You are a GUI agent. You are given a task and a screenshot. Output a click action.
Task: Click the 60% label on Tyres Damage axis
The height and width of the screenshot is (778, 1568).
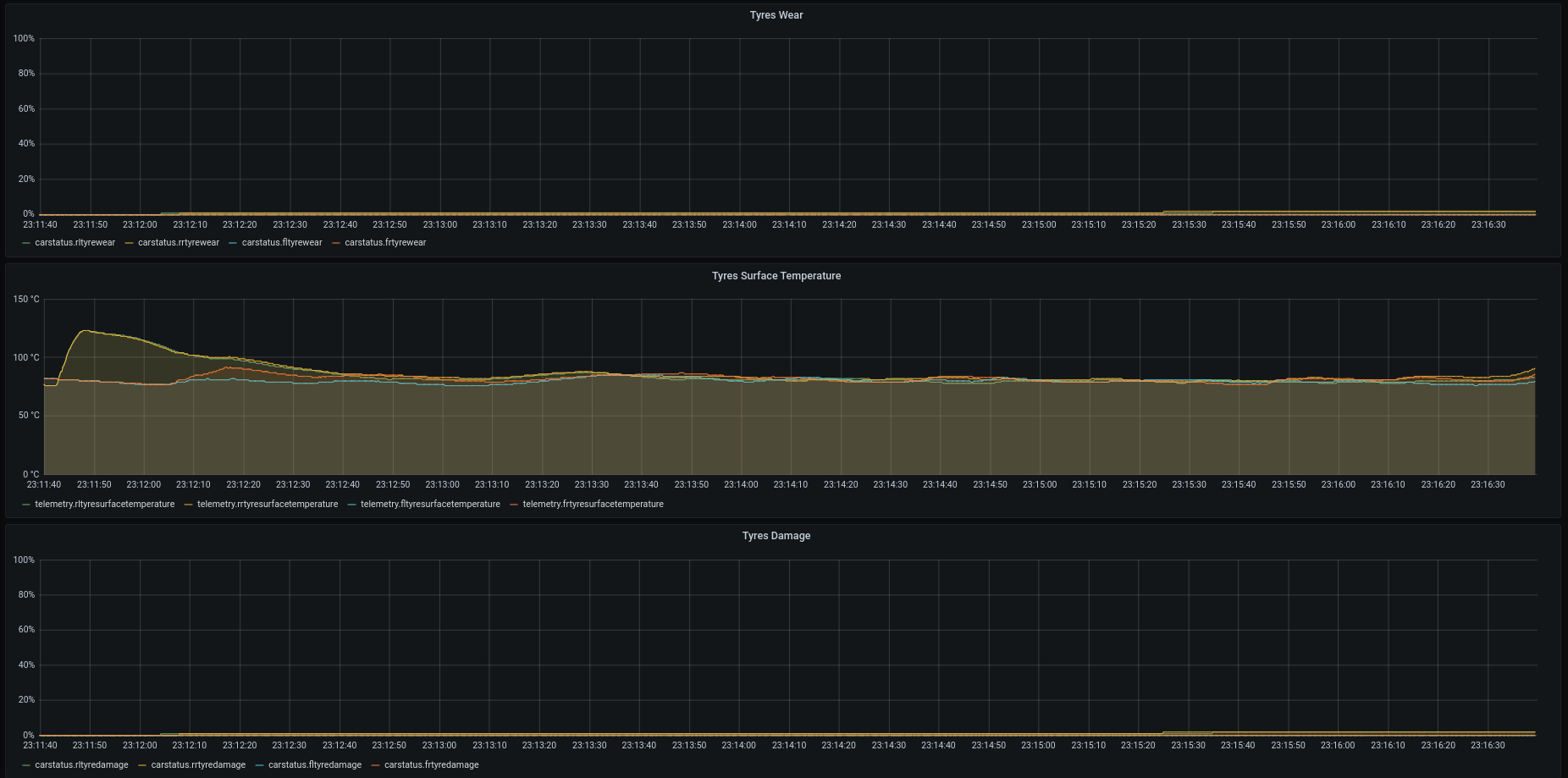click(26, 630)
